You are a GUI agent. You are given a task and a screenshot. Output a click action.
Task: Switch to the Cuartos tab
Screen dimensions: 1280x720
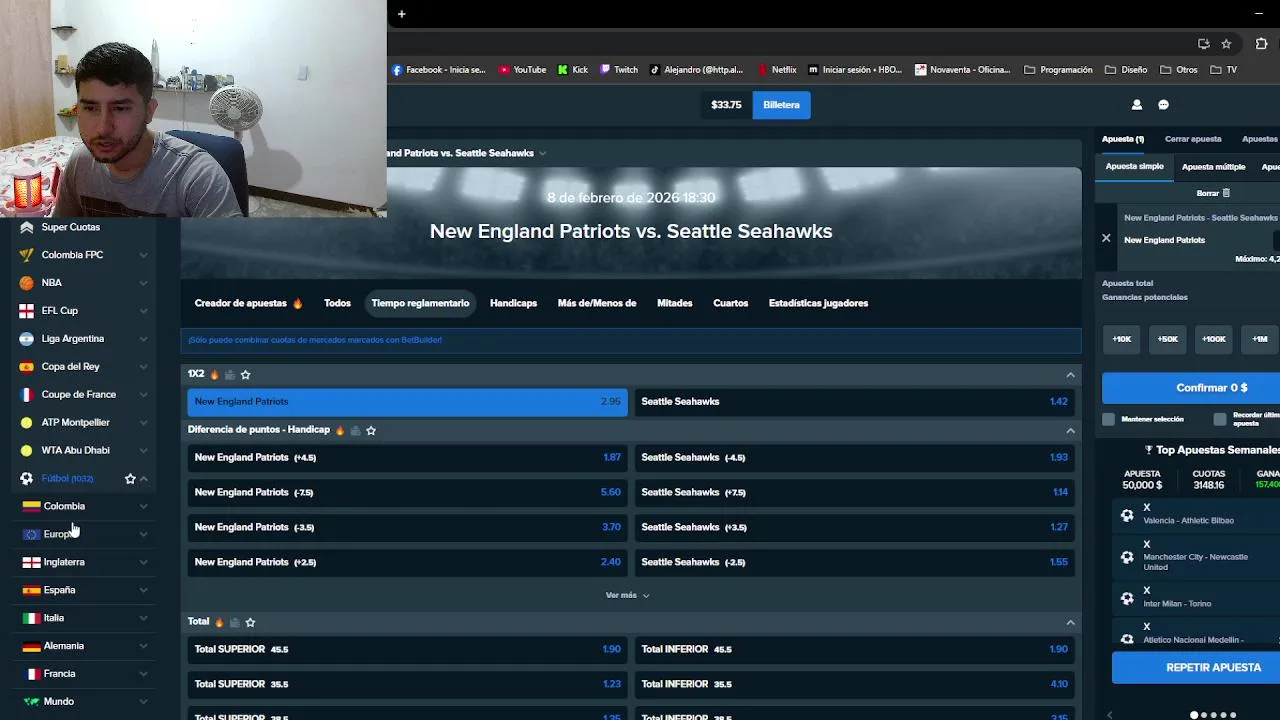point(730,303)
